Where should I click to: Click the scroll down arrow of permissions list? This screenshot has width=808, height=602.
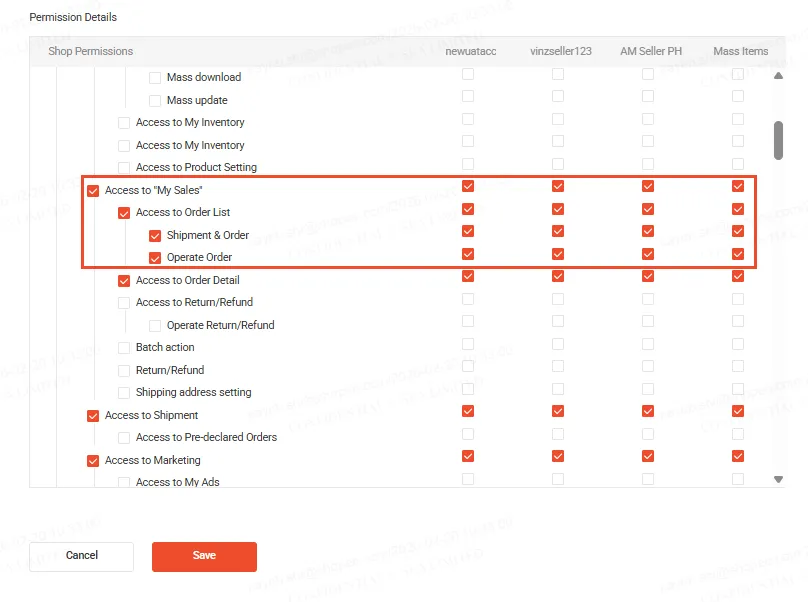click(779, 480)
